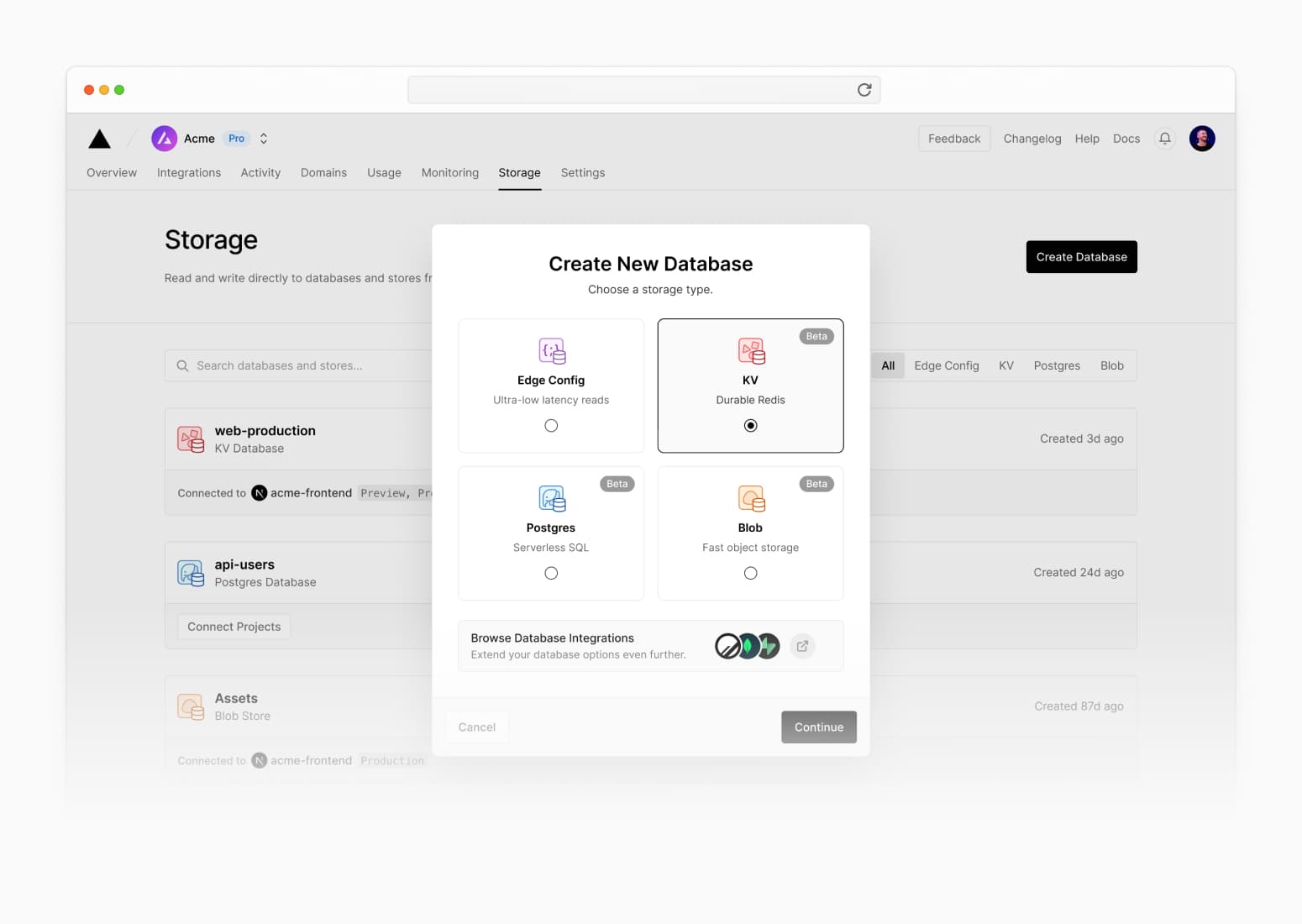Viewport: 1302px width, 924px height.
Task: Click Cancel in the dialog
Action: pyautogui.click(x=476, y=727)
